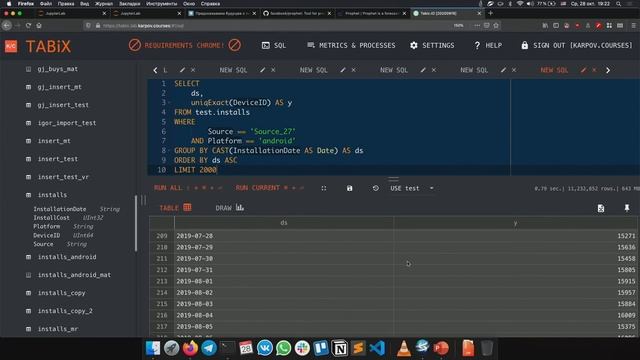Rename the active red NEW SQL tab
The image size is (640, 360).
pyautogui.click(x=583, y=70)
